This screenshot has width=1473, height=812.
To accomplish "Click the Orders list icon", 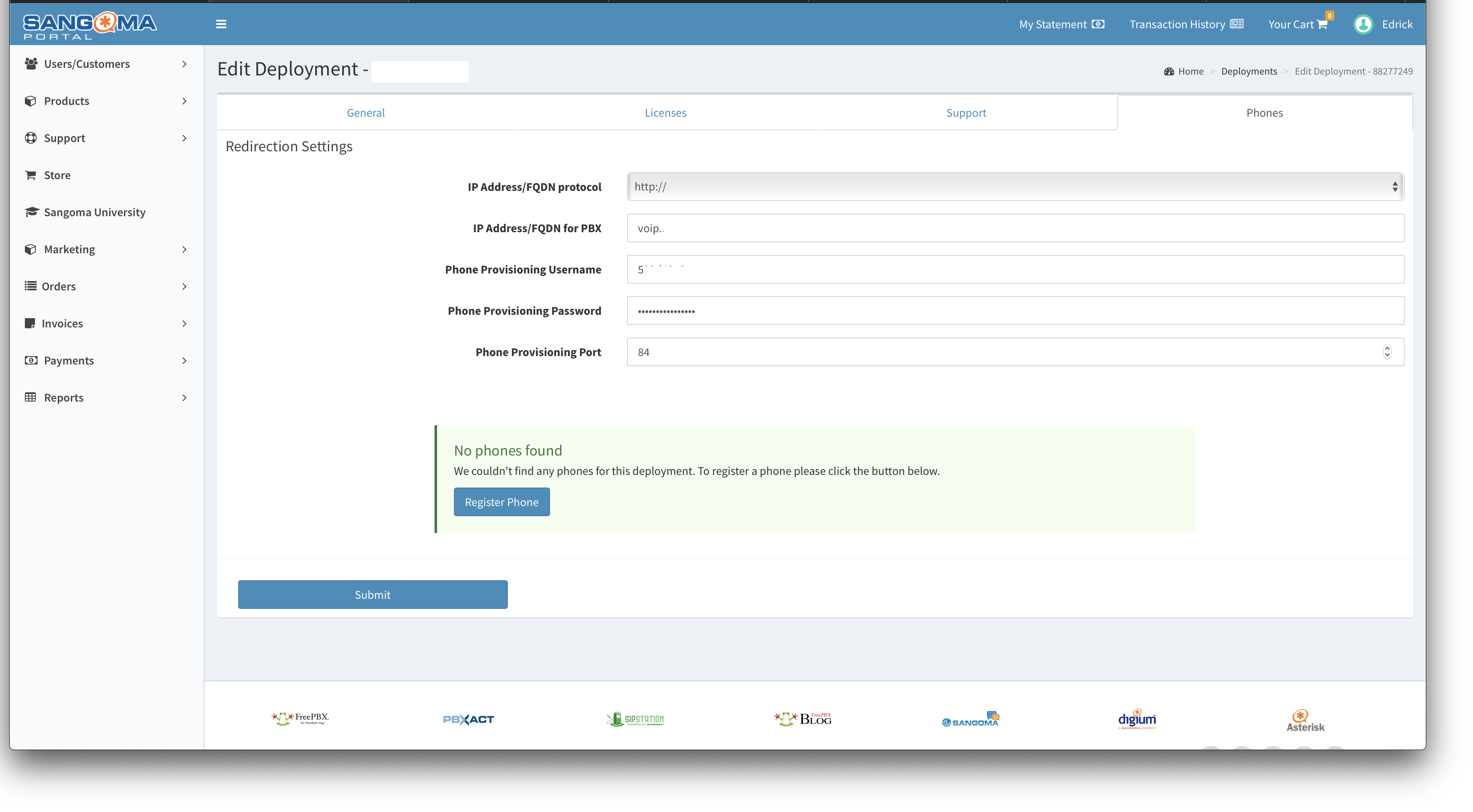I will click(30, 286).
